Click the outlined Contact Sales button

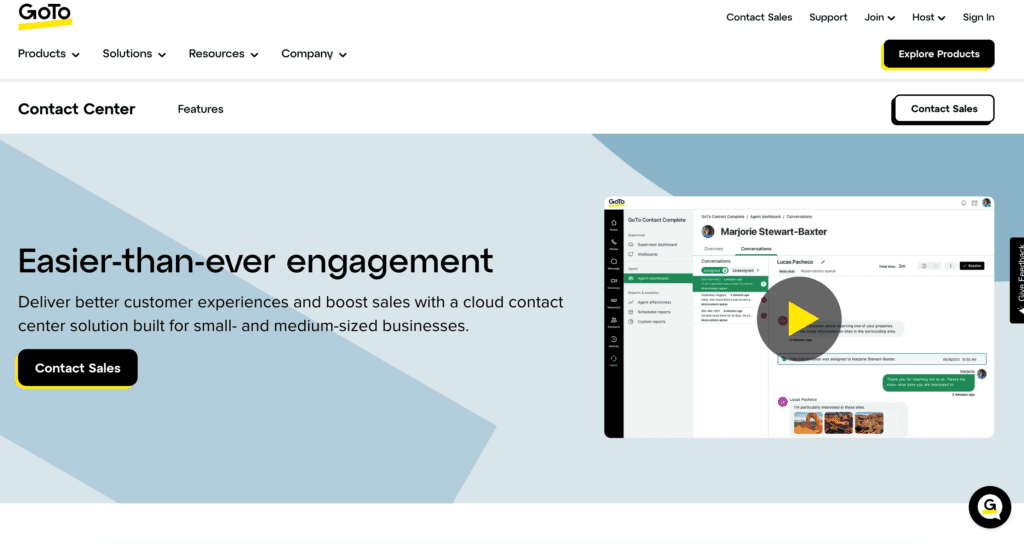[944, 109]
